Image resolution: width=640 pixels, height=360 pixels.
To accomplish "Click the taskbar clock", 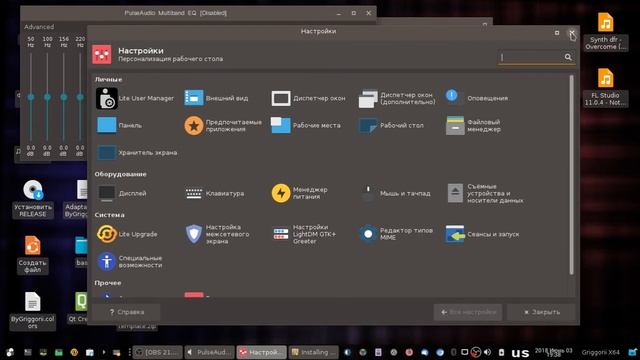I will tap(553, 352).
